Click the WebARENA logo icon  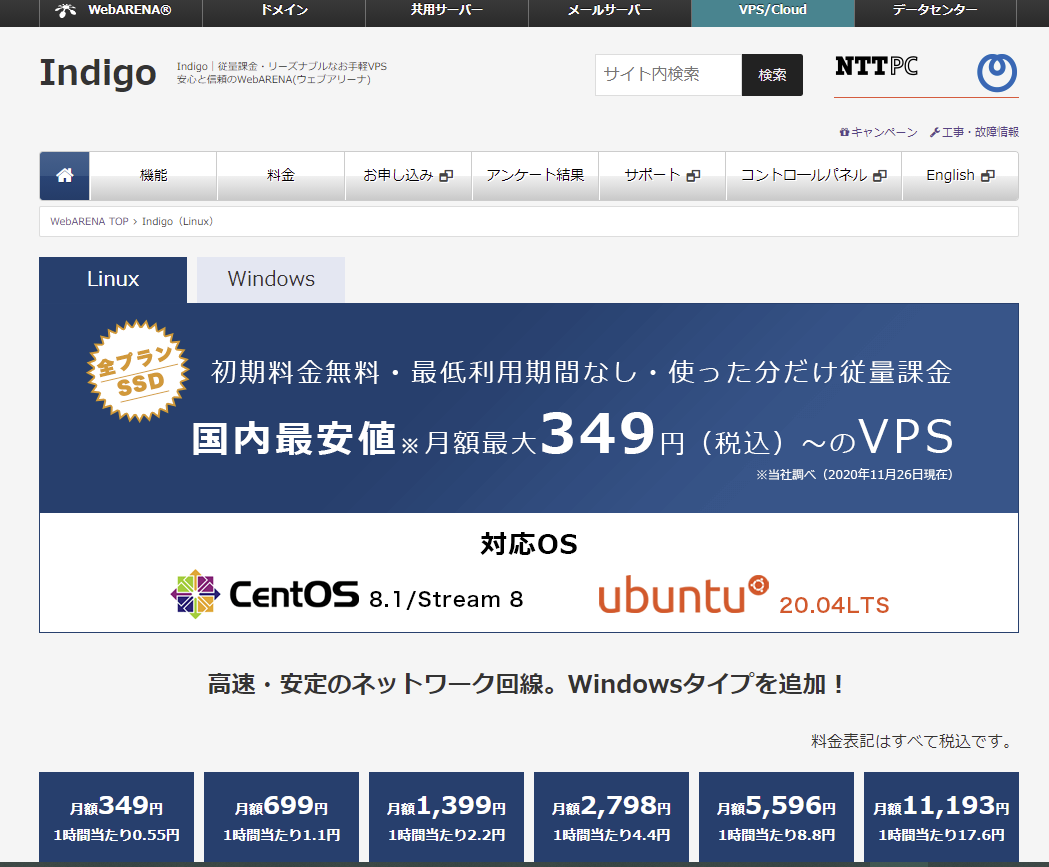65,10
